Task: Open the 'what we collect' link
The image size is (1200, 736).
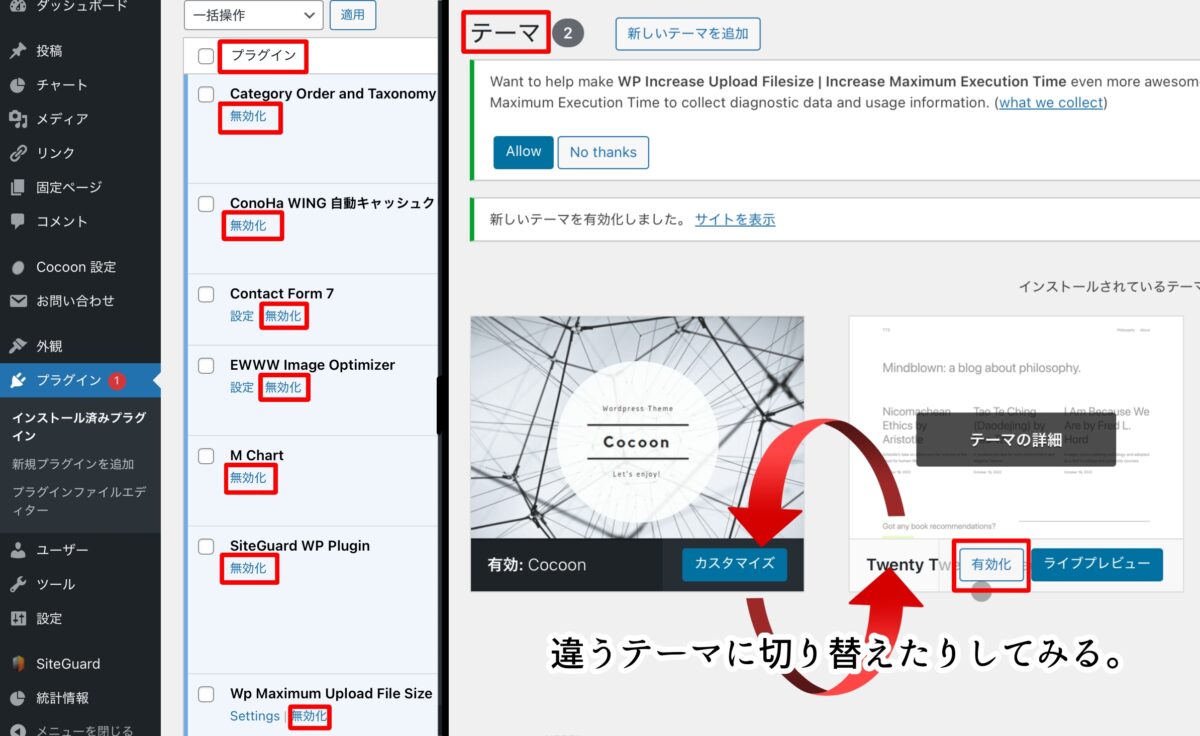Action: click(x=1051, y=103)
